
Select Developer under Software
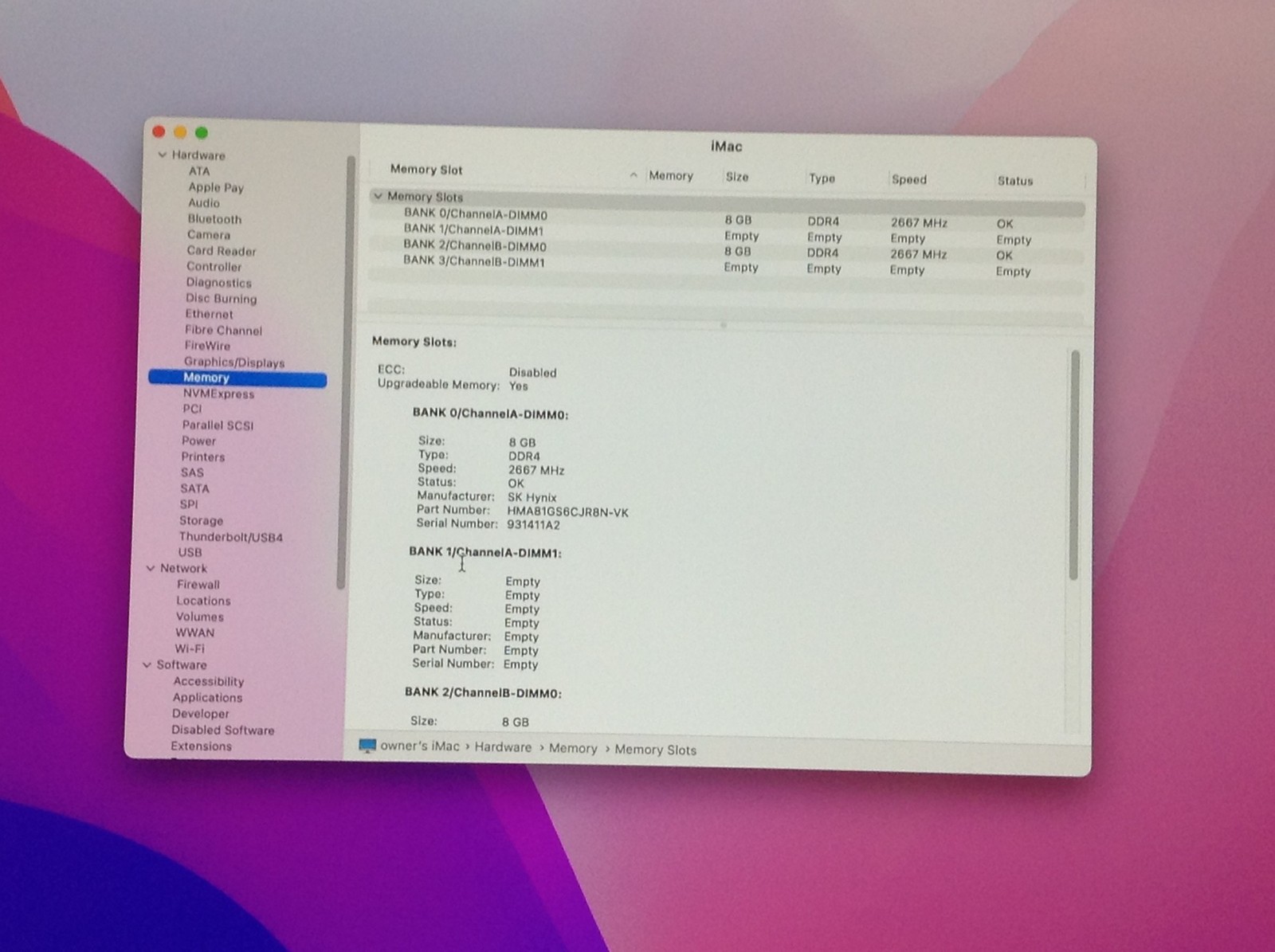coord(200,714)
